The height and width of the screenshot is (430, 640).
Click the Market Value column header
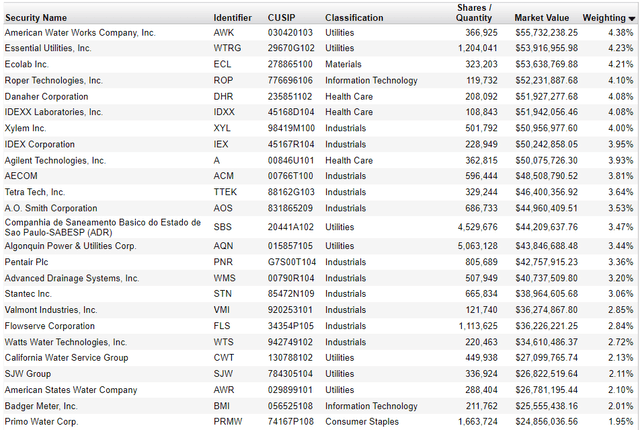click(542, 18)
